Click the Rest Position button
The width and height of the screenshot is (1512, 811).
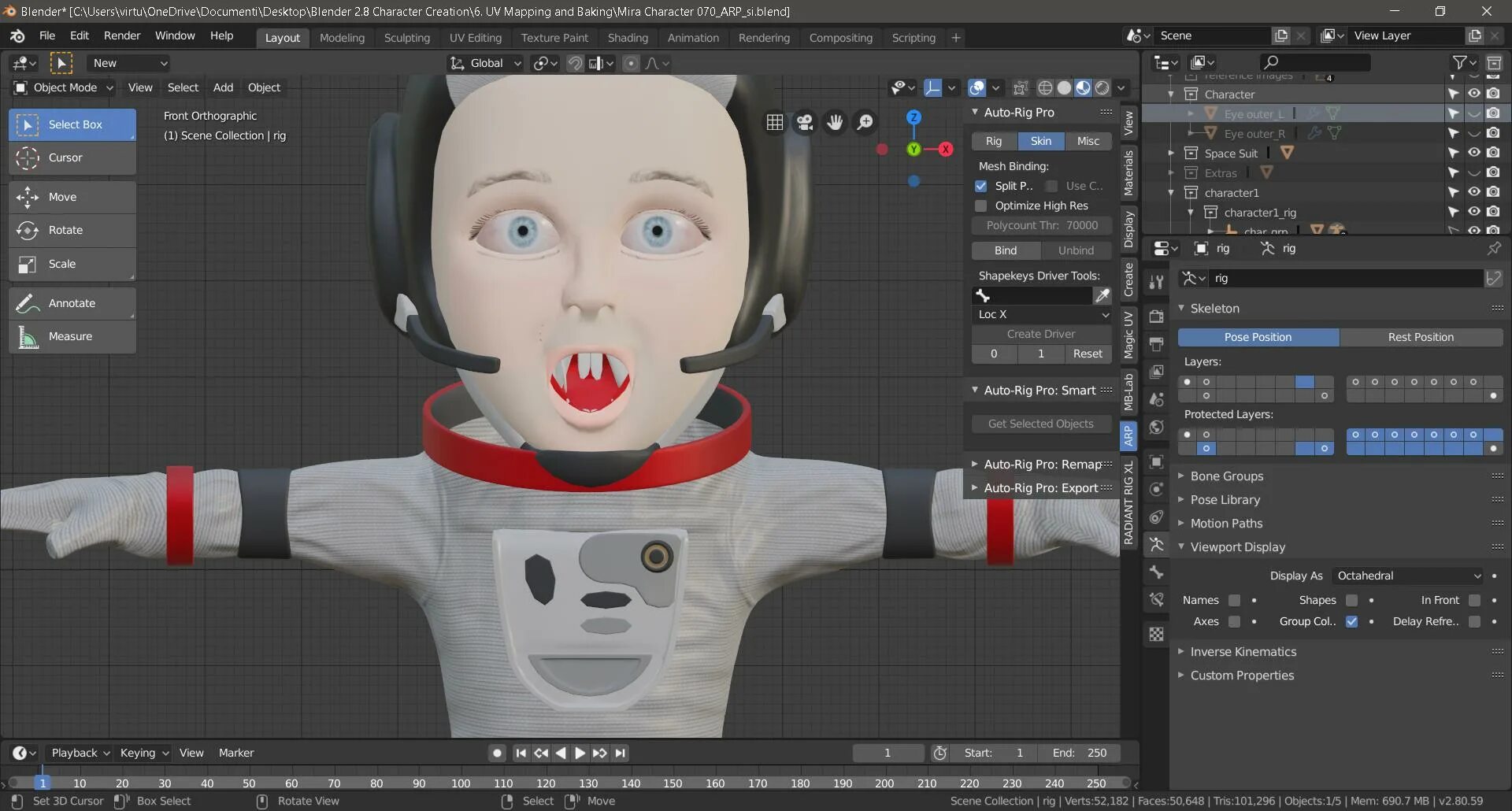click(1421, 337)
